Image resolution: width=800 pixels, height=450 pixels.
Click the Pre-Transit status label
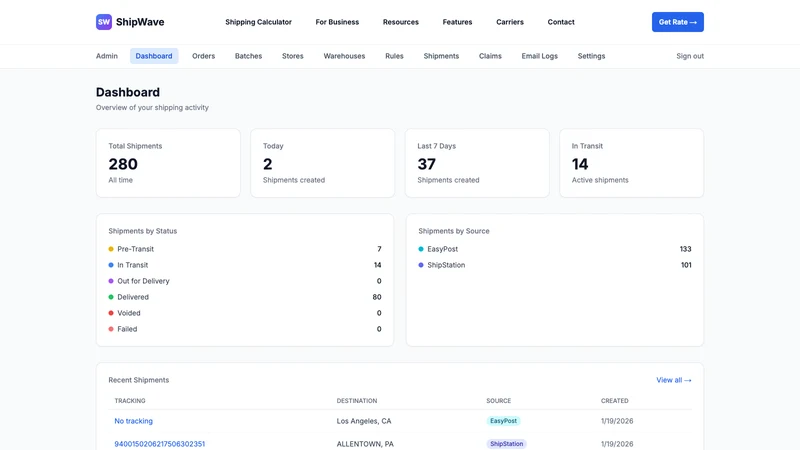[135, 249]
